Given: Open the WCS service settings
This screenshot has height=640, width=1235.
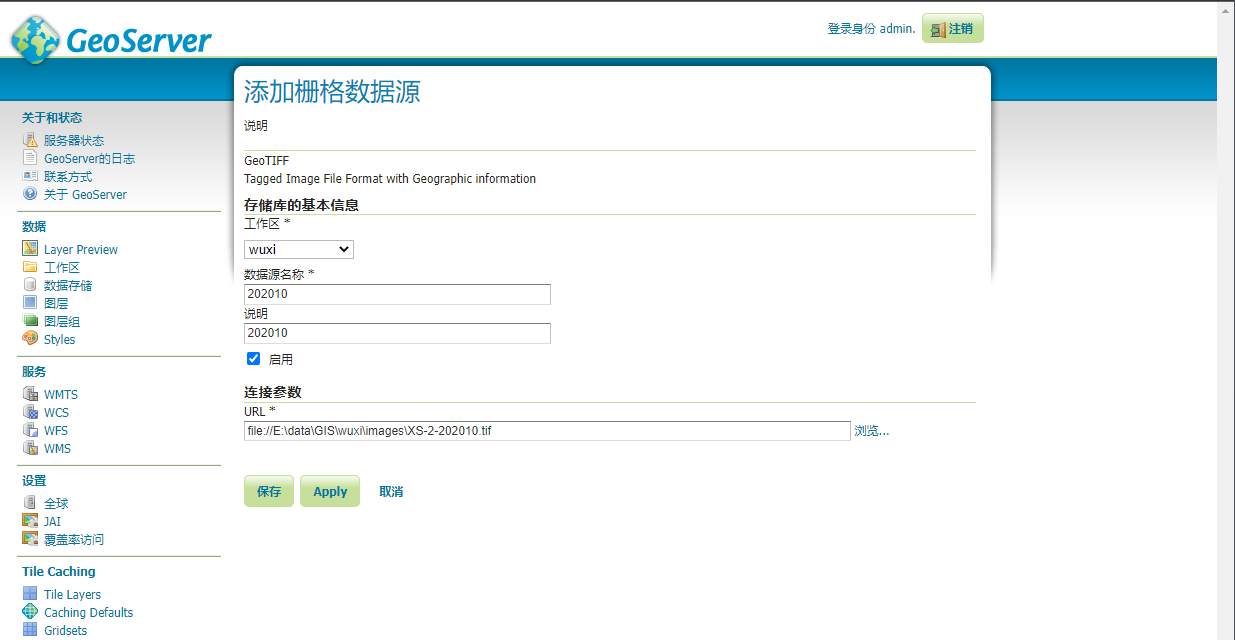Looking at the screenshot, I should [x=56, y=412].
